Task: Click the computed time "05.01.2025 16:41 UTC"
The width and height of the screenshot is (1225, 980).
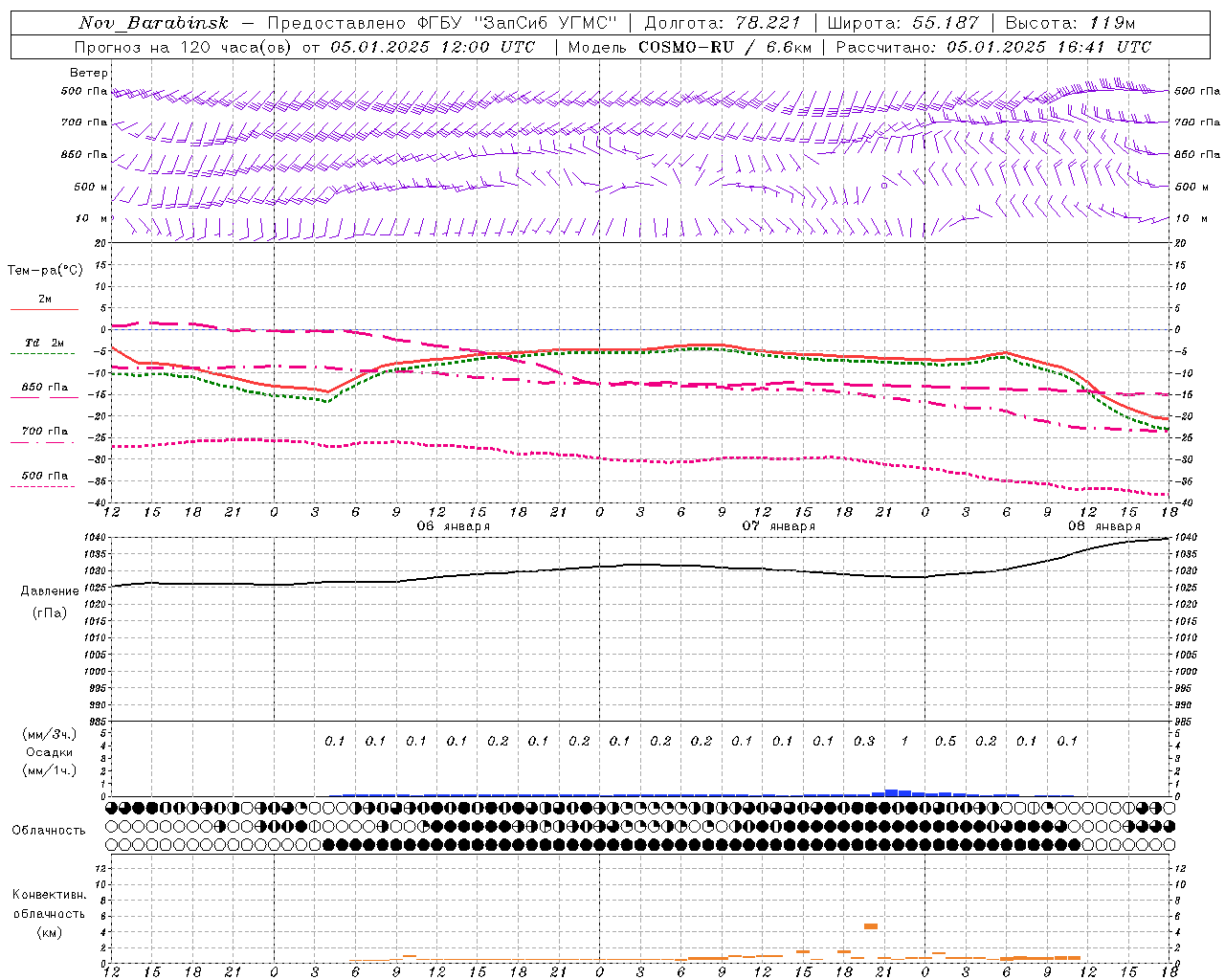Action: [x=1049, y=47]
